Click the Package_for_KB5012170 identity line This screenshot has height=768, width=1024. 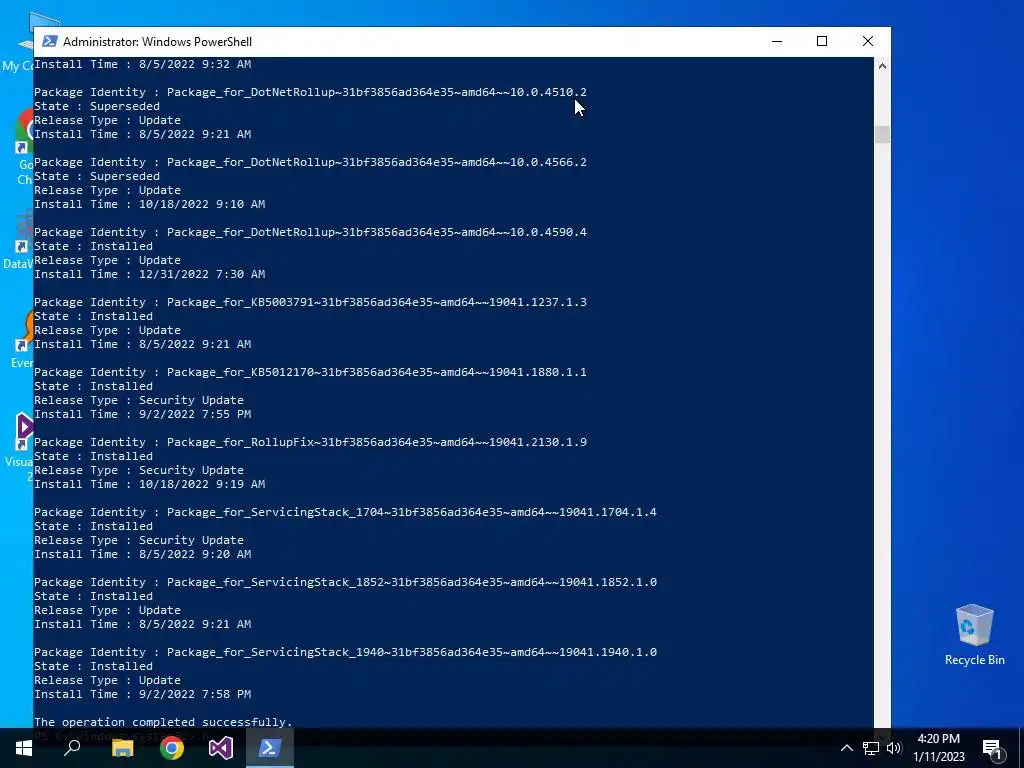point(310,372)
